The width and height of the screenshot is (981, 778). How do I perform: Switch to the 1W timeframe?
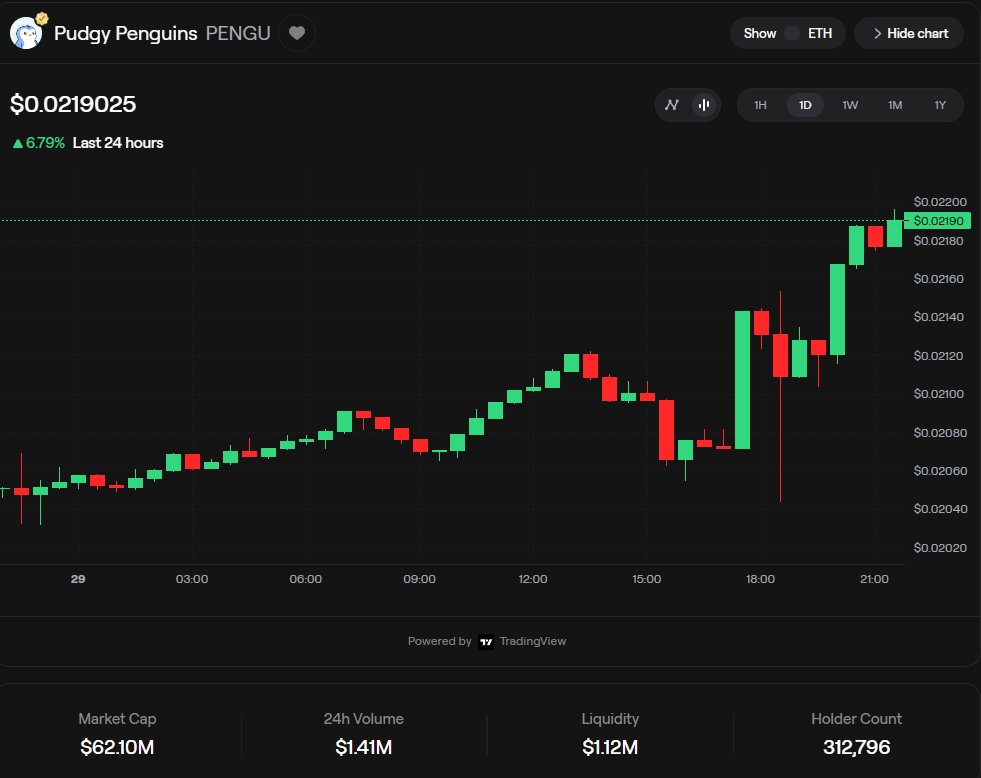[850, 105]
